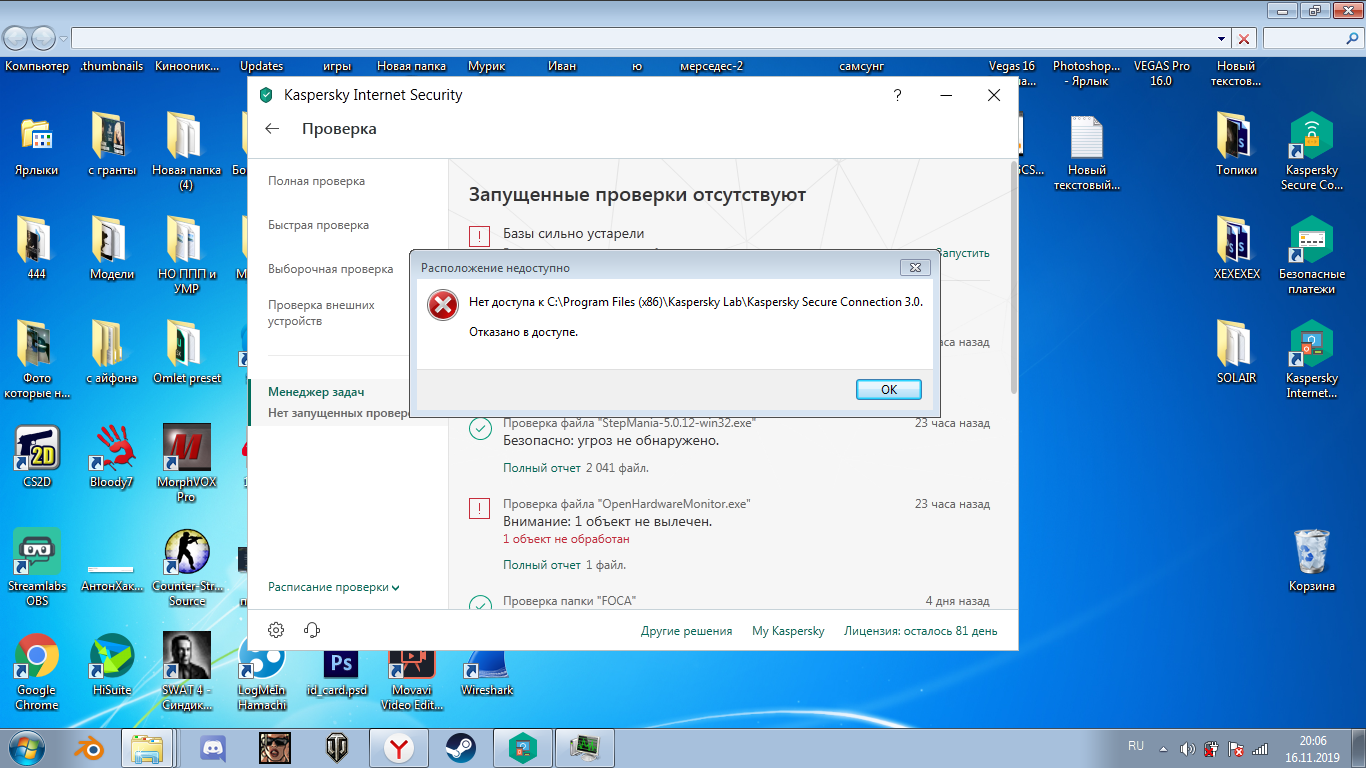This screenshot has height=768, width=1366.
Task: Select the Ярлыки folder on desktop
Action: pyautogui.click(x=37, y=145)
